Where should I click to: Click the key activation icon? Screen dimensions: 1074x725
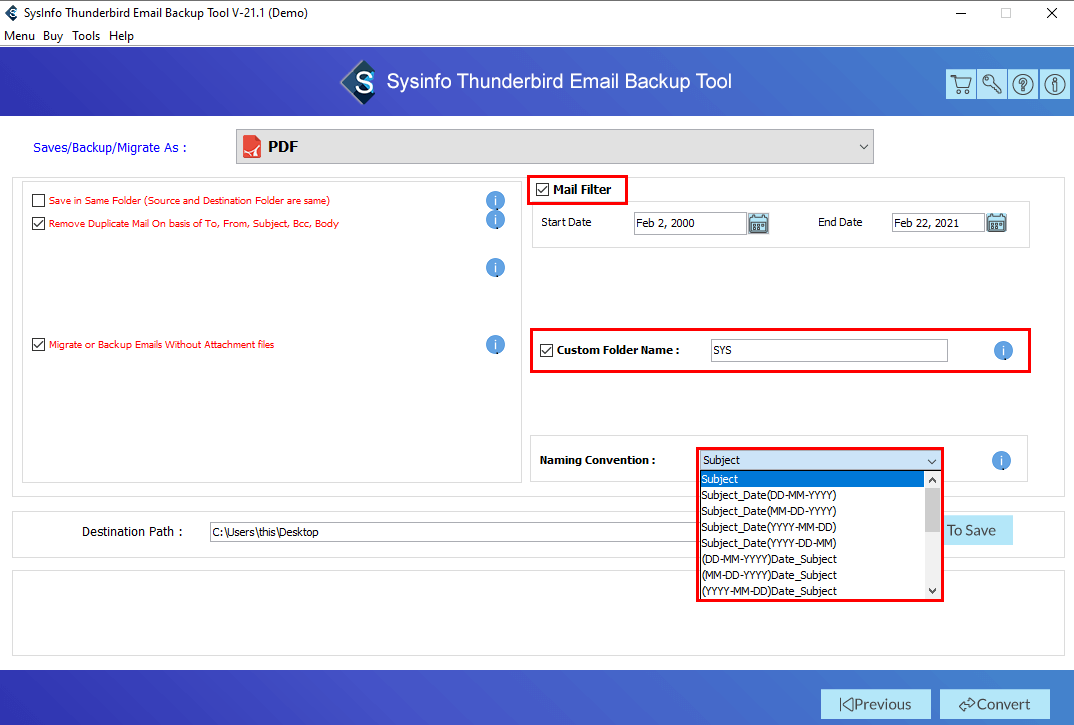coord(992,85)
